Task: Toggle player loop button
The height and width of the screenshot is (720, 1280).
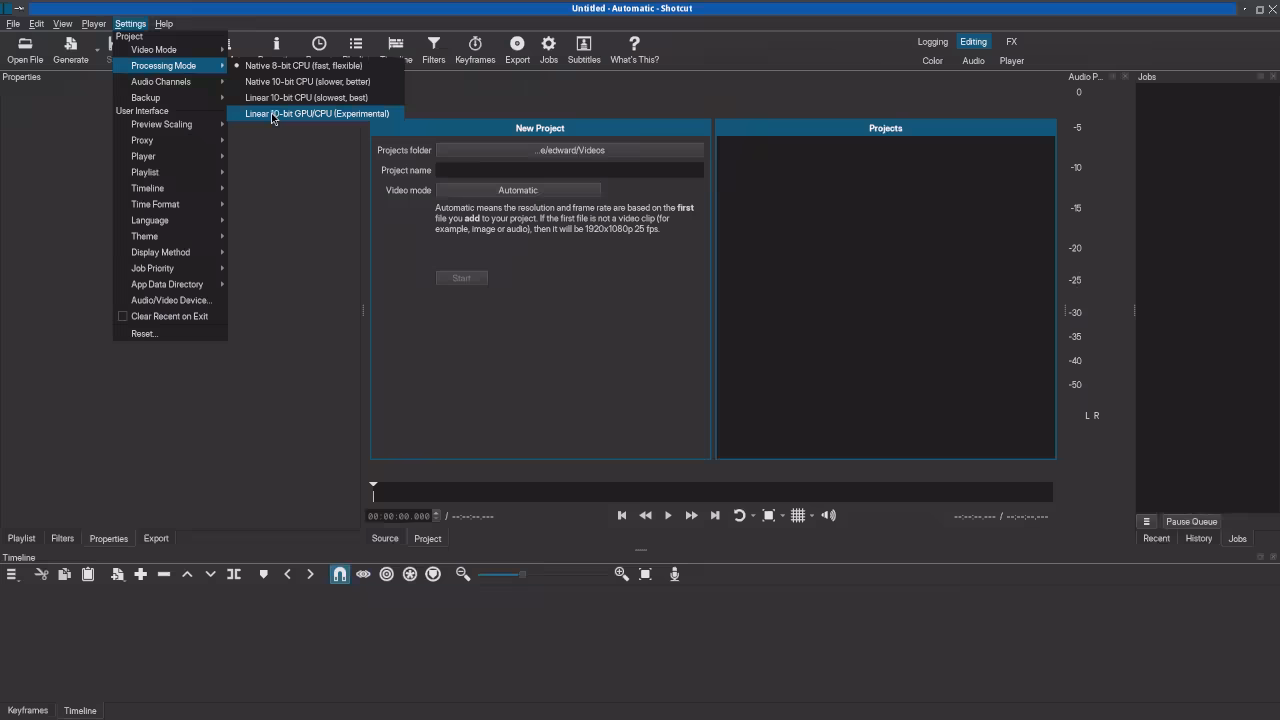Action: click(x=739, y=516)
